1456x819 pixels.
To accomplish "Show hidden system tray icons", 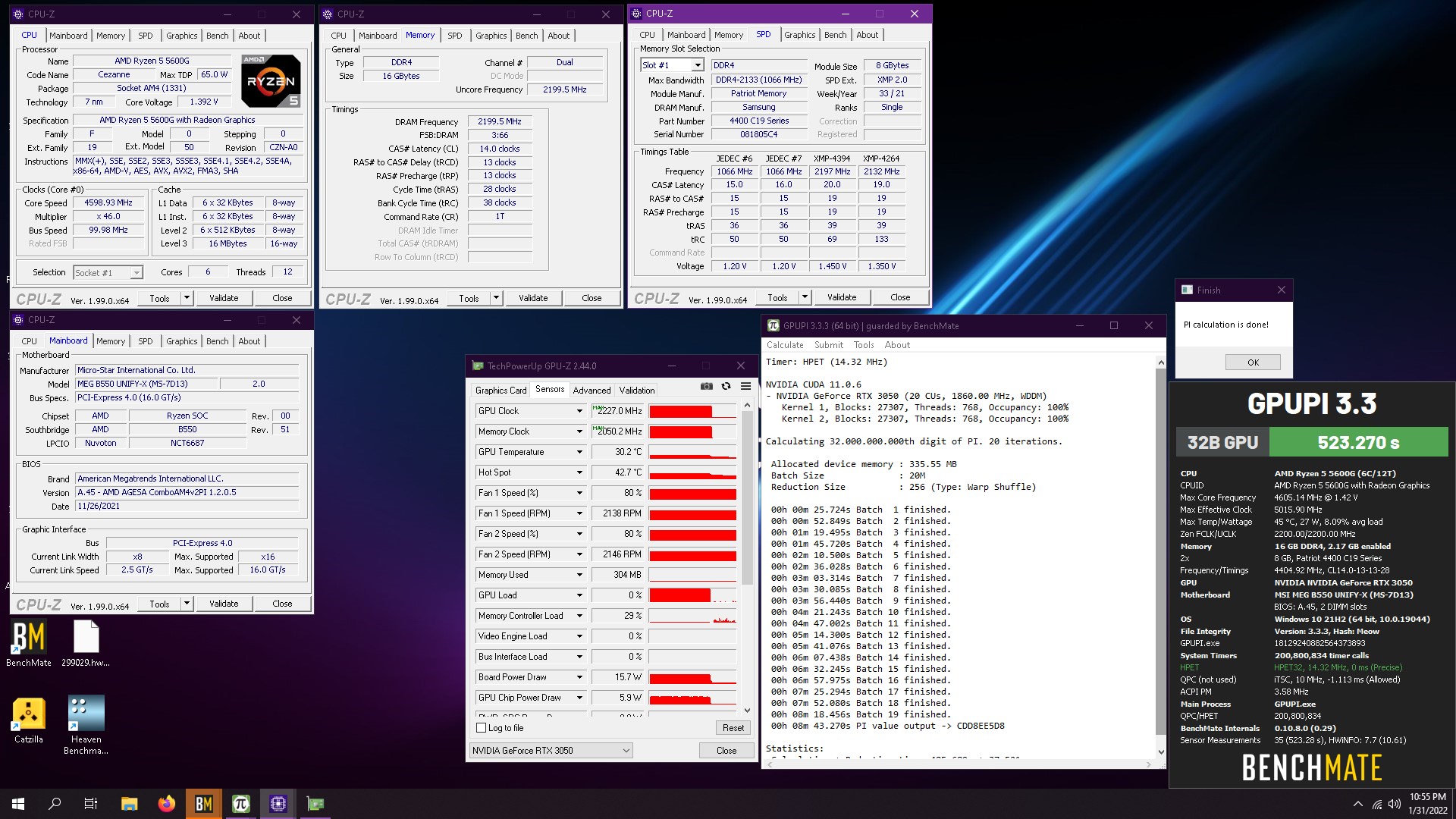I will click(1357, 805).
